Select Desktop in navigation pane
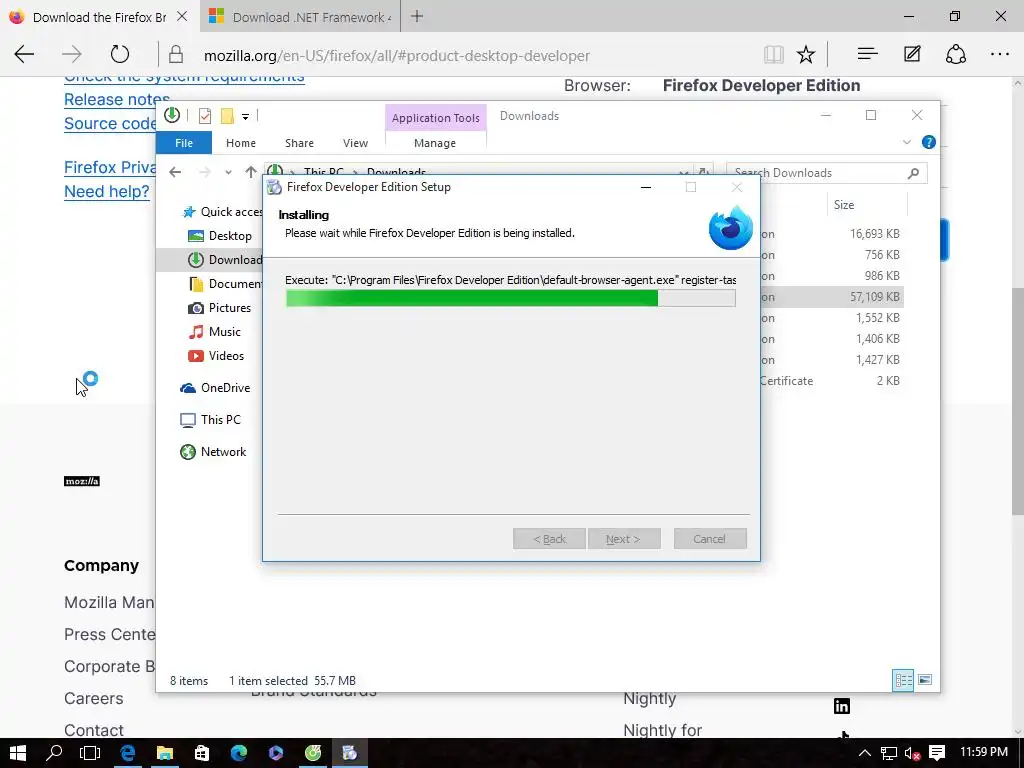 [x=219, y=236]
